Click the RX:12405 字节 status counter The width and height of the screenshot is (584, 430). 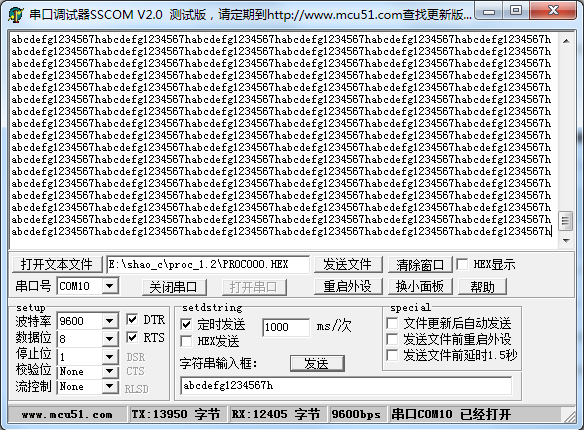(x=276, y=414)
